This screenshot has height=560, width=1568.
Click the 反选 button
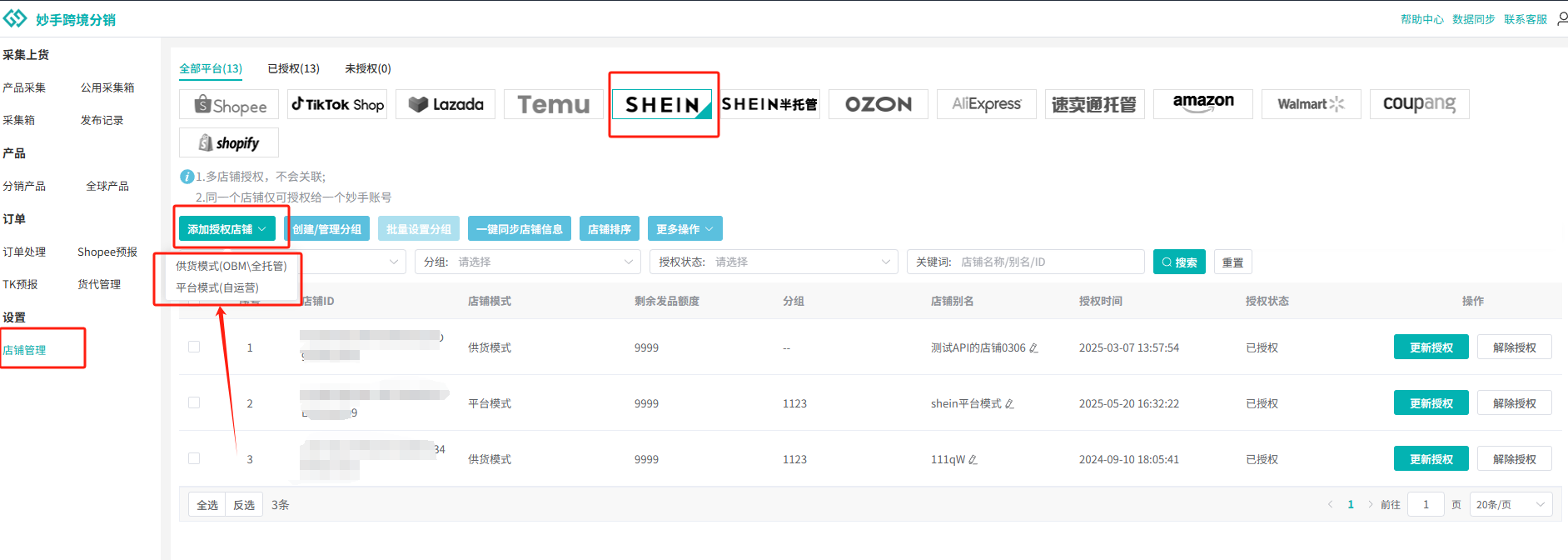point(244,505)
